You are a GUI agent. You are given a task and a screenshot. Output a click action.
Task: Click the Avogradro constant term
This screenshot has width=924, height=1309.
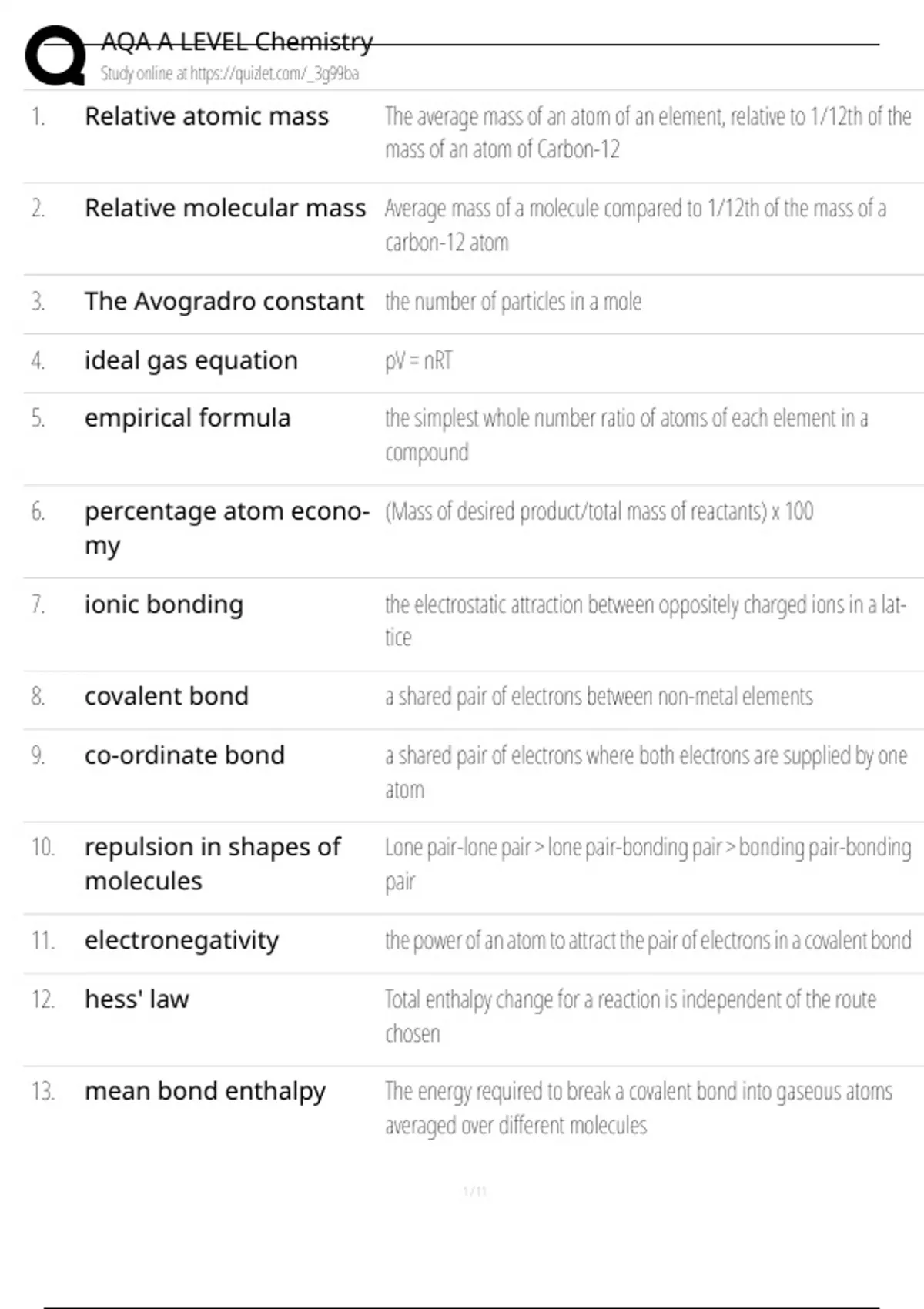click(x=223, y=301)
